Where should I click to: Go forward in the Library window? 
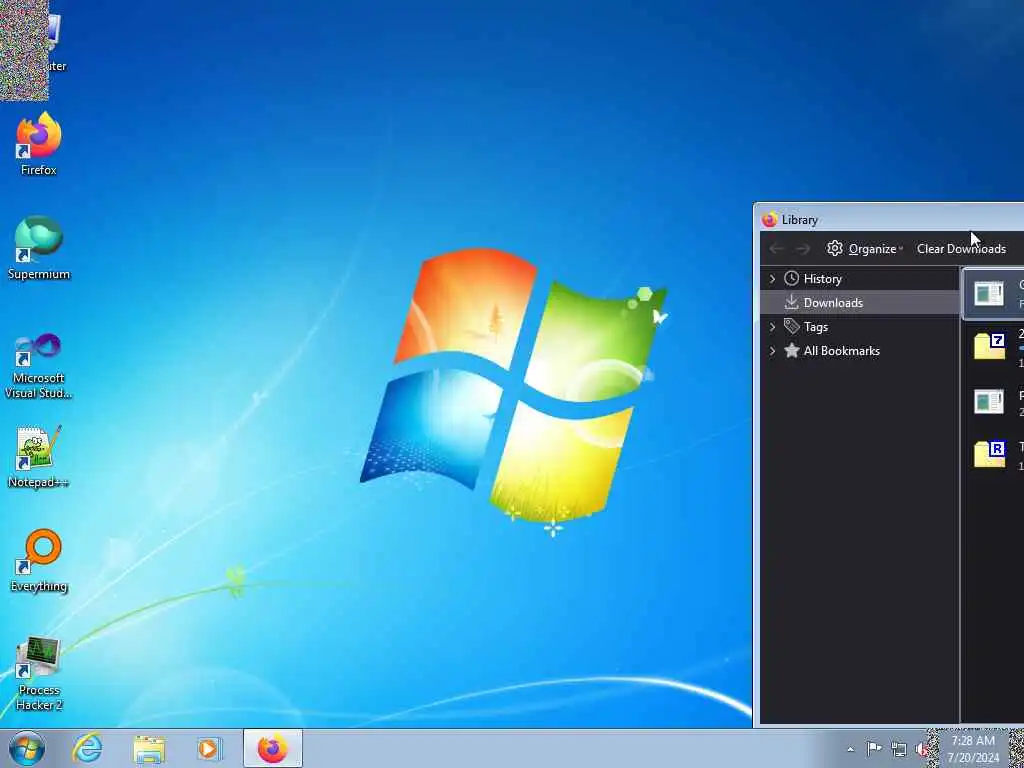(x=803, y=249)
